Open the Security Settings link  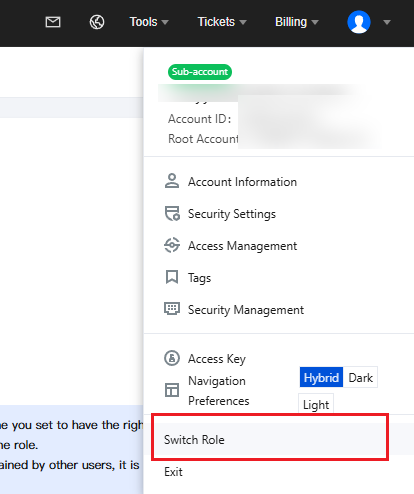pos(232,214)
